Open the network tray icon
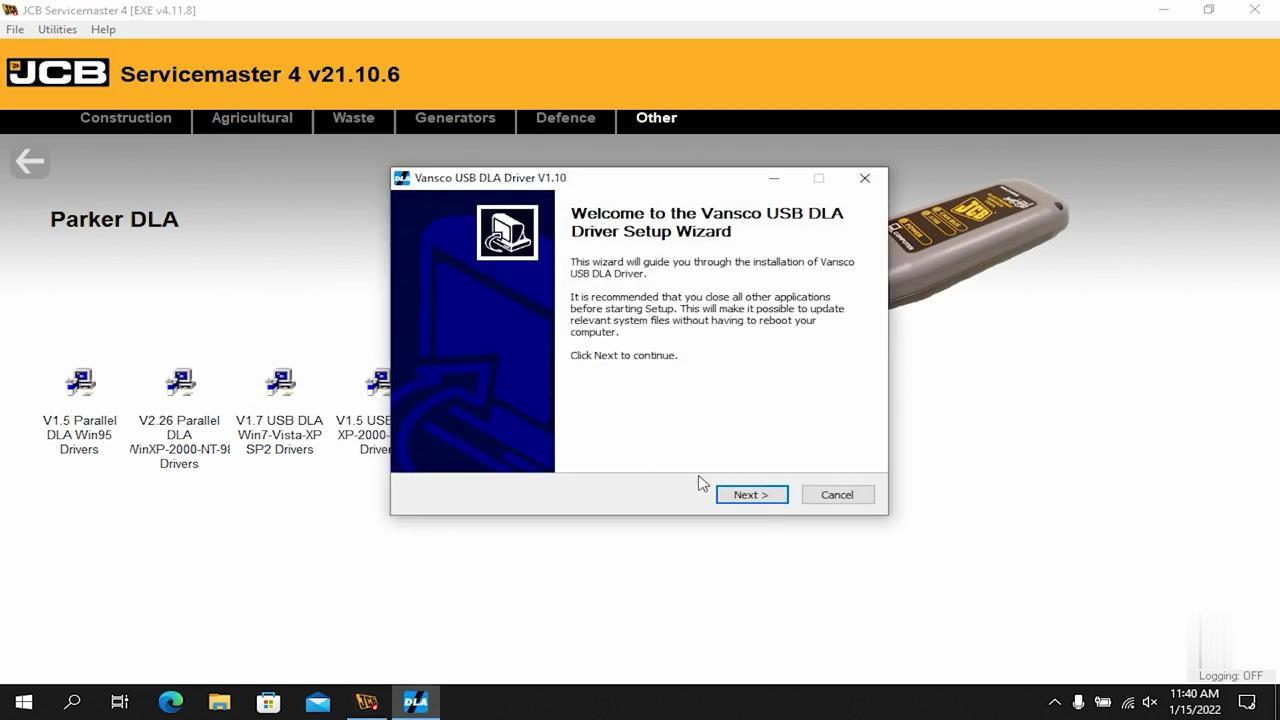The image size is (1280, 720). click(1127, 702)
